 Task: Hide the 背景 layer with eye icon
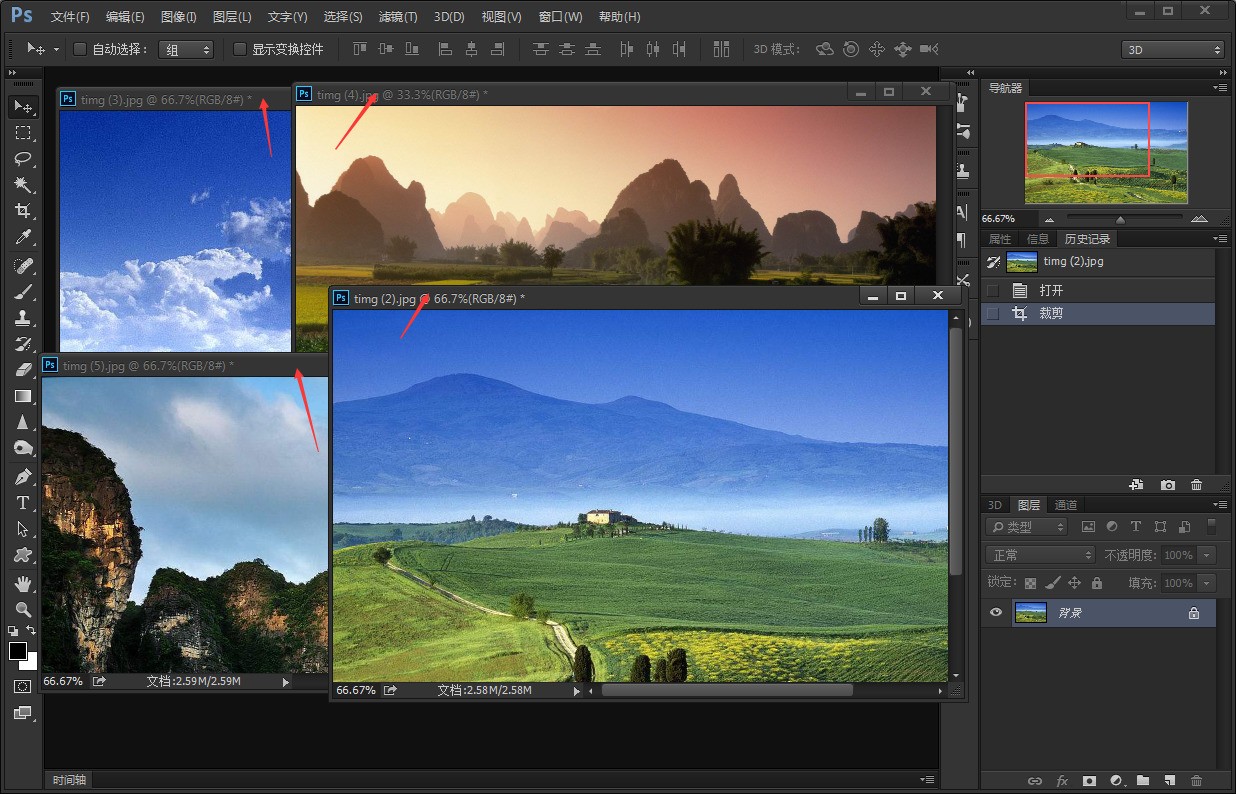coord(995,613)
